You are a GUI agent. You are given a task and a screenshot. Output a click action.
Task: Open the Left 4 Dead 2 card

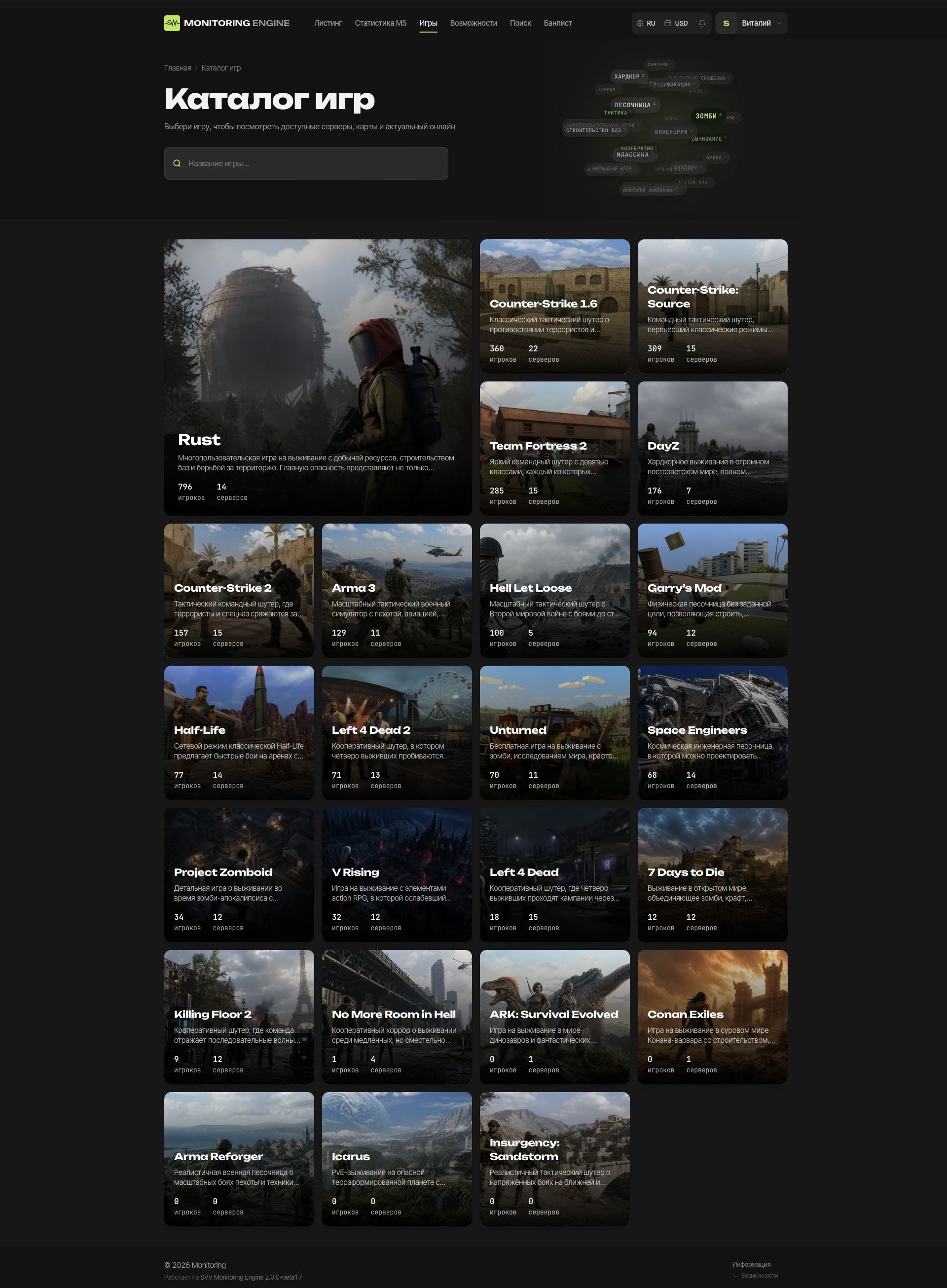[x=397, y=732]
